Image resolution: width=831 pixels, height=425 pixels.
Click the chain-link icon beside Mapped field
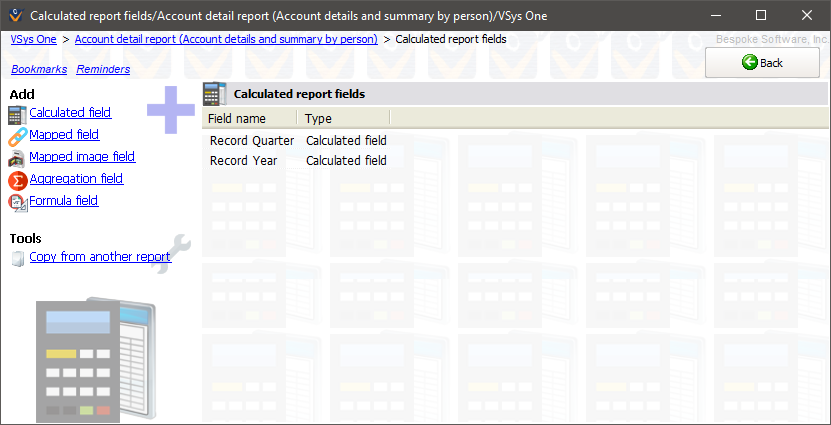click(17, 137)
